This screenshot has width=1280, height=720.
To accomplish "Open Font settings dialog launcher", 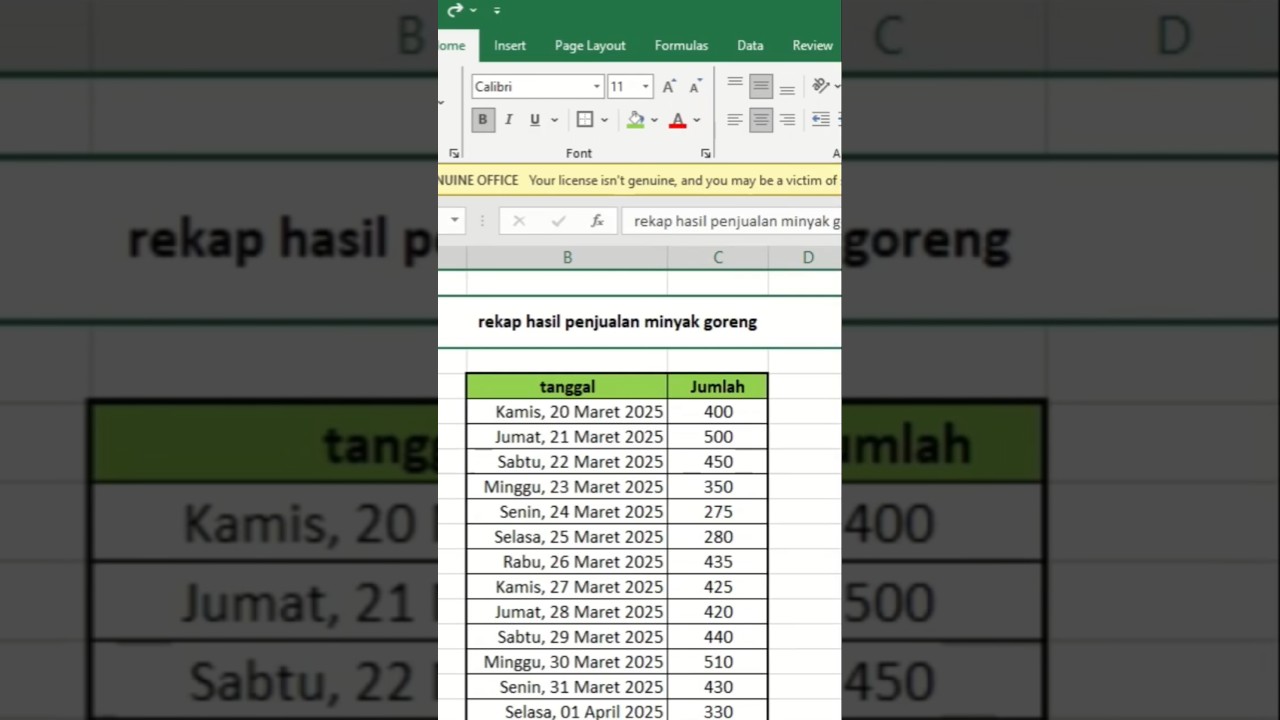I will (x=705, y=153).
